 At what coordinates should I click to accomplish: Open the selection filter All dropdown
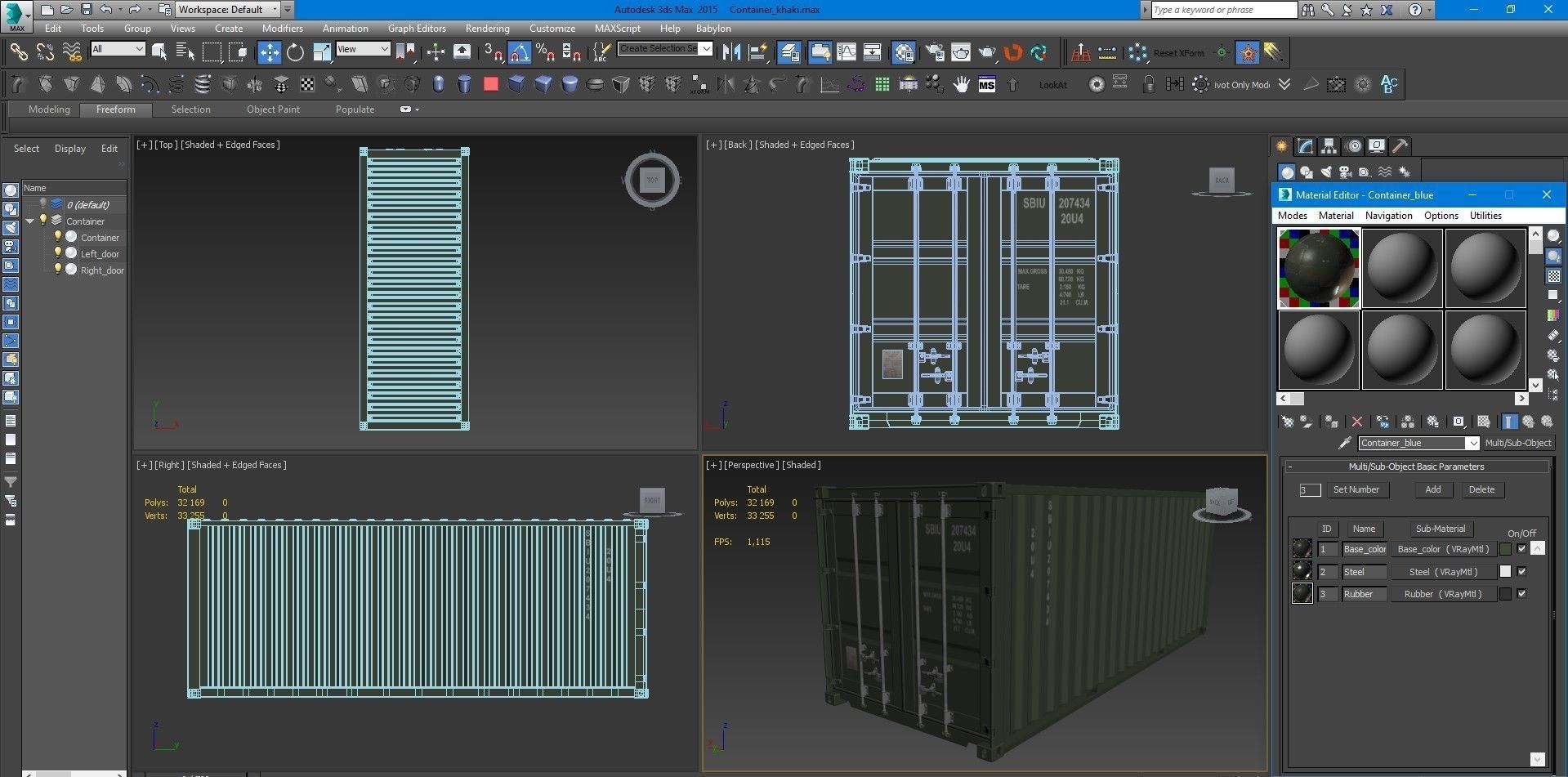point(118,49)
